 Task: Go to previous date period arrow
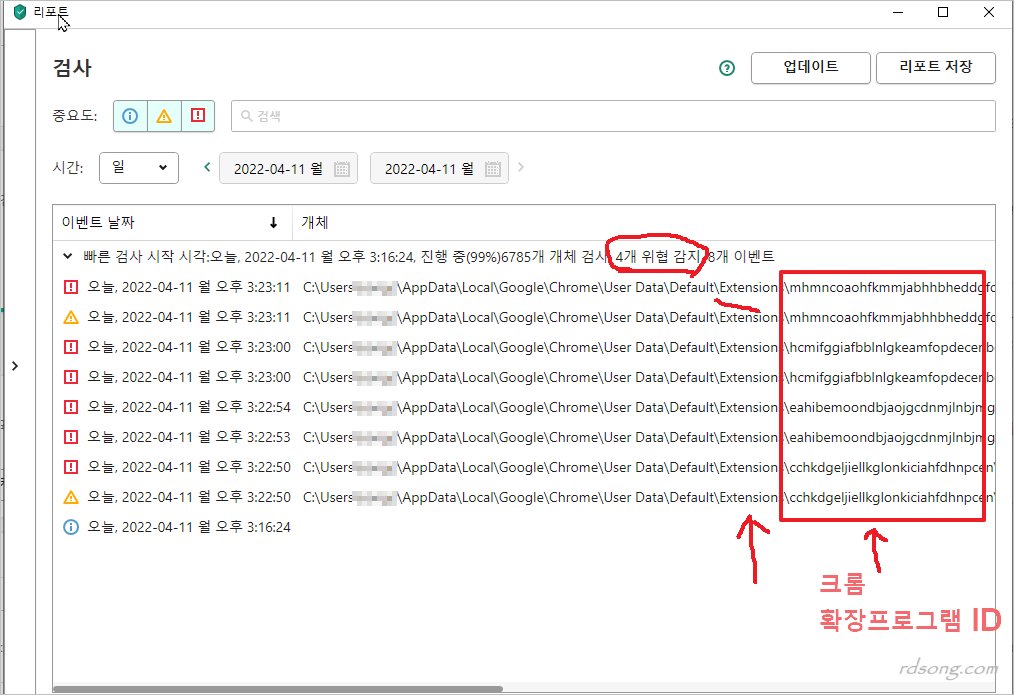tap(207, 168)
